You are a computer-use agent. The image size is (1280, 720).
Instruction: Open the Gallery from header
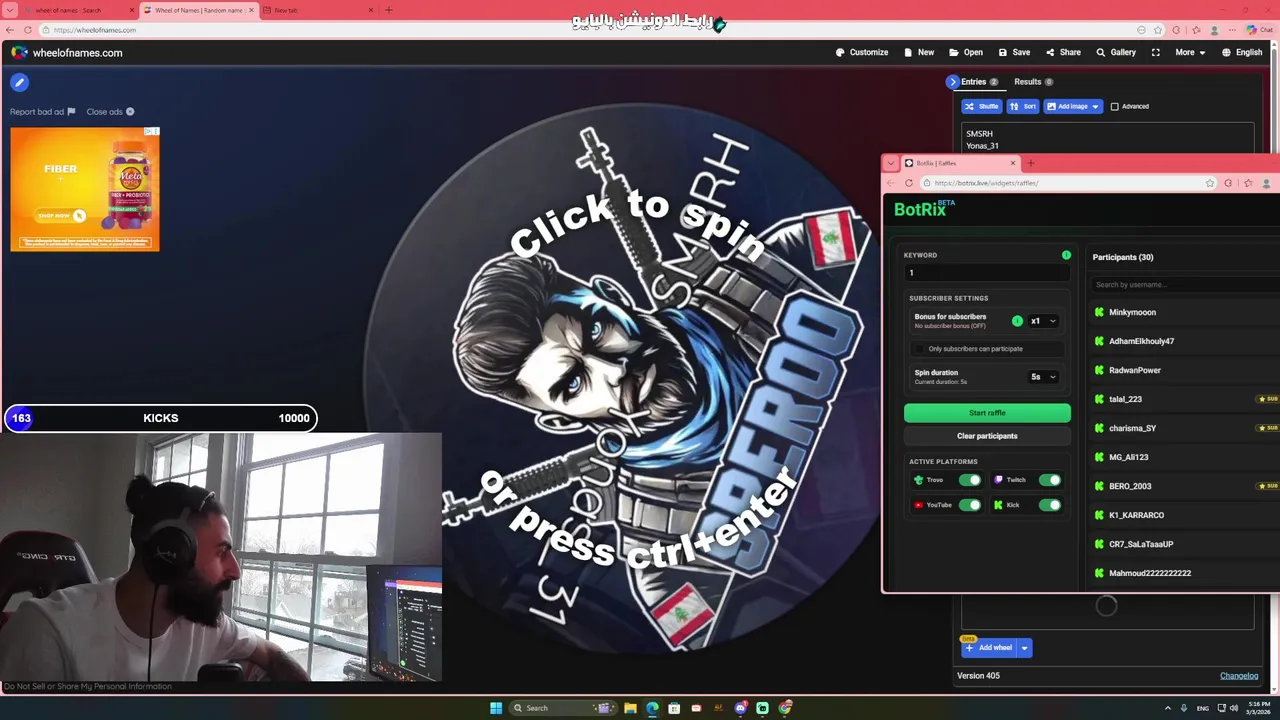tap(1116, 52)
